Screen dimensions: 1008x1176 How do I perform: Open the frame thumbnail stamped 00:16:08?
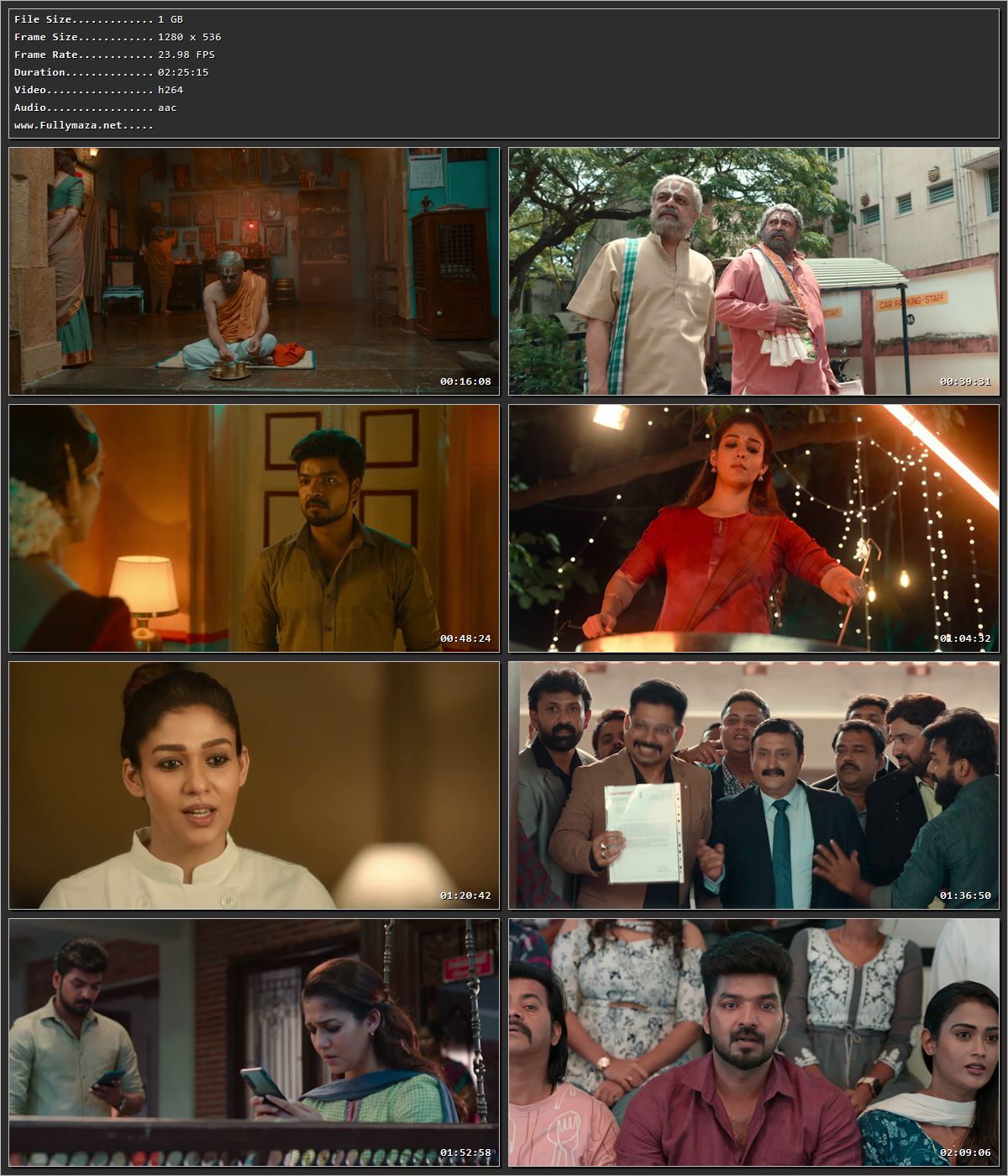coord(254,271)
